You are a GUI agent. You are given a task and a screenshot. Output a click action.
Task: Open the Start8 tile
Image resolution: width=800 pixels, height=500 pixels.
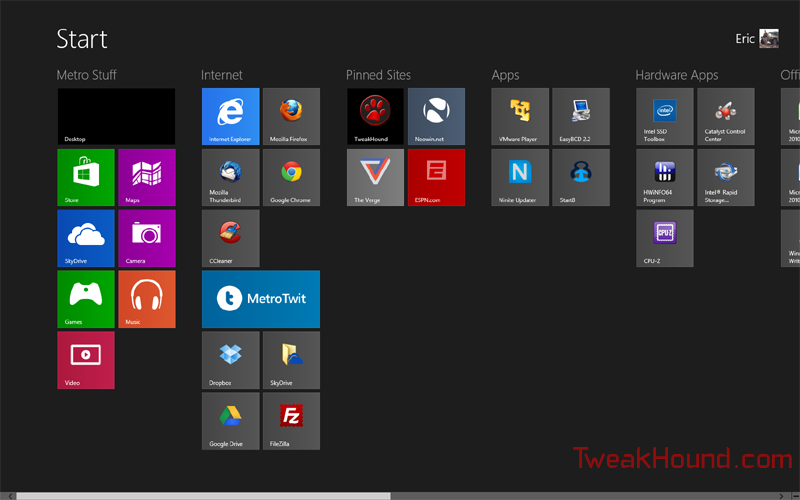click(x=581, y=178)
